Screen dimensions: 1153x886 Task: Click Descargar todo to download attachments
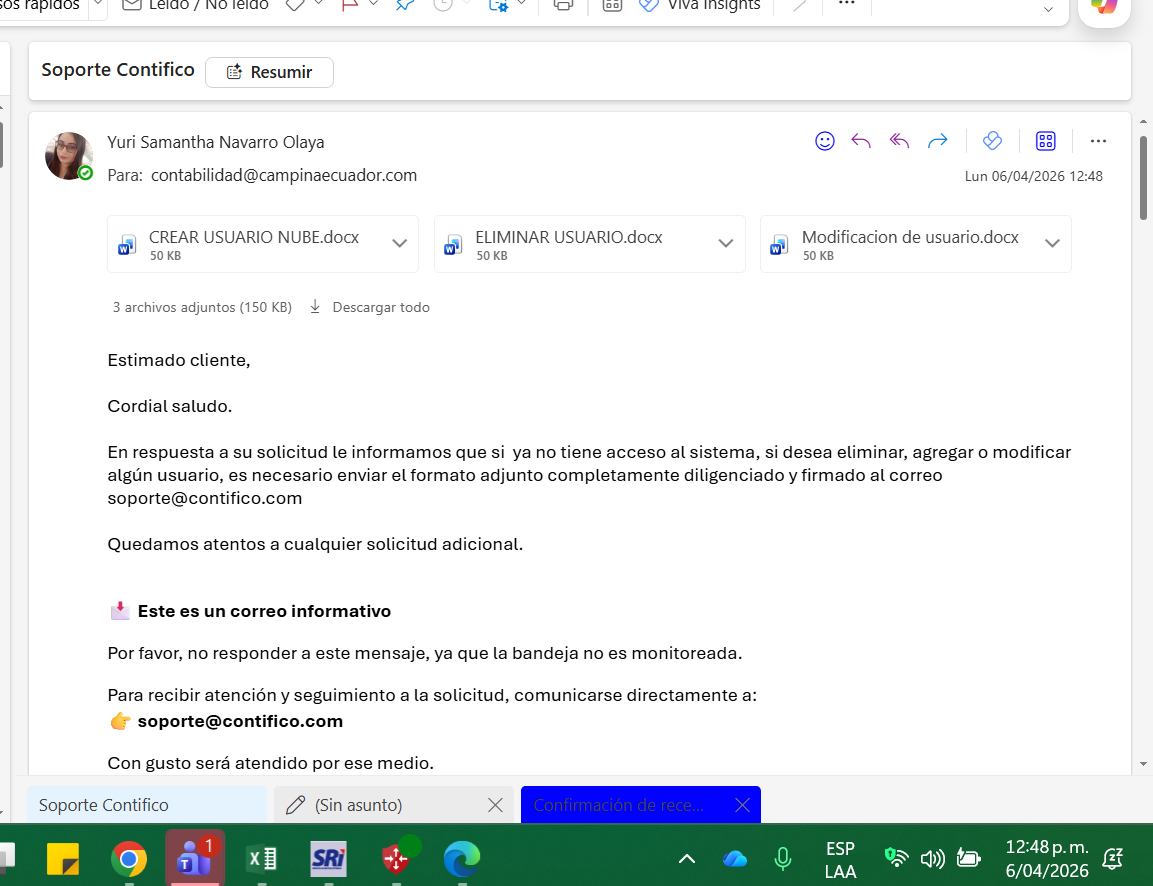coord(381,307)
